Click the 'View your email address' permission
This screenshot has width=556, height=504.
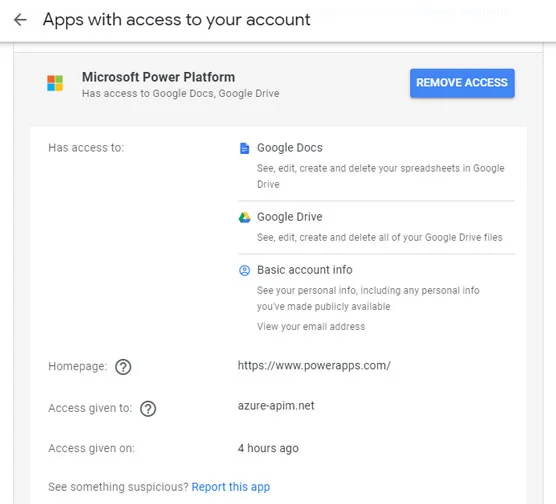(311, 327)
